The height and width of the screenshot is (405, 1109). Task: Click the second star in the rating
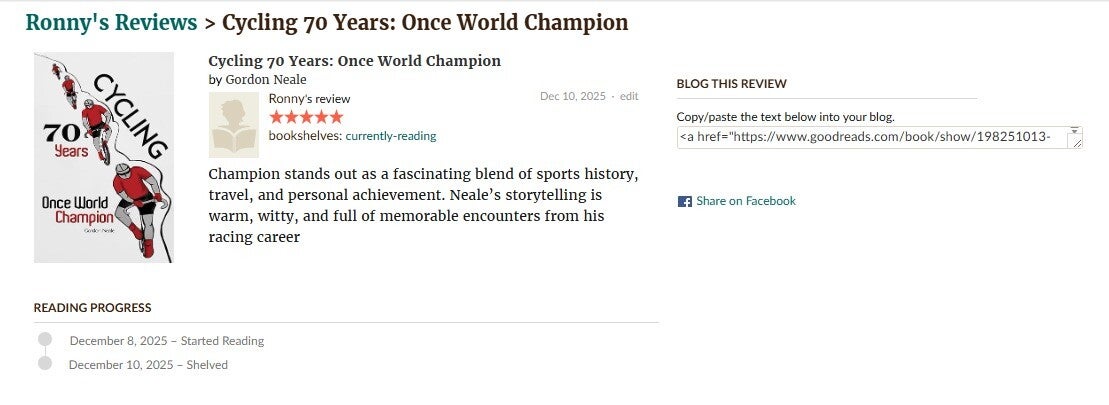coord(291,117)
